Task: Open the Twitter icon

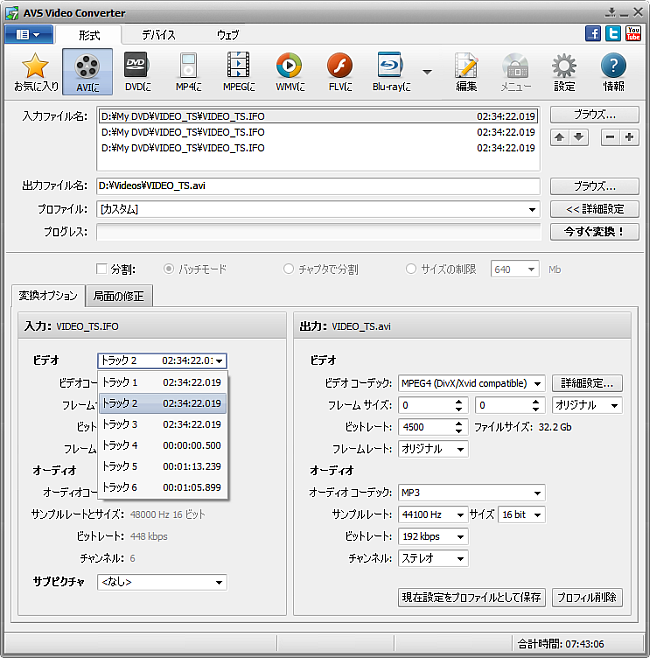Action: click(x=613, y=34)
